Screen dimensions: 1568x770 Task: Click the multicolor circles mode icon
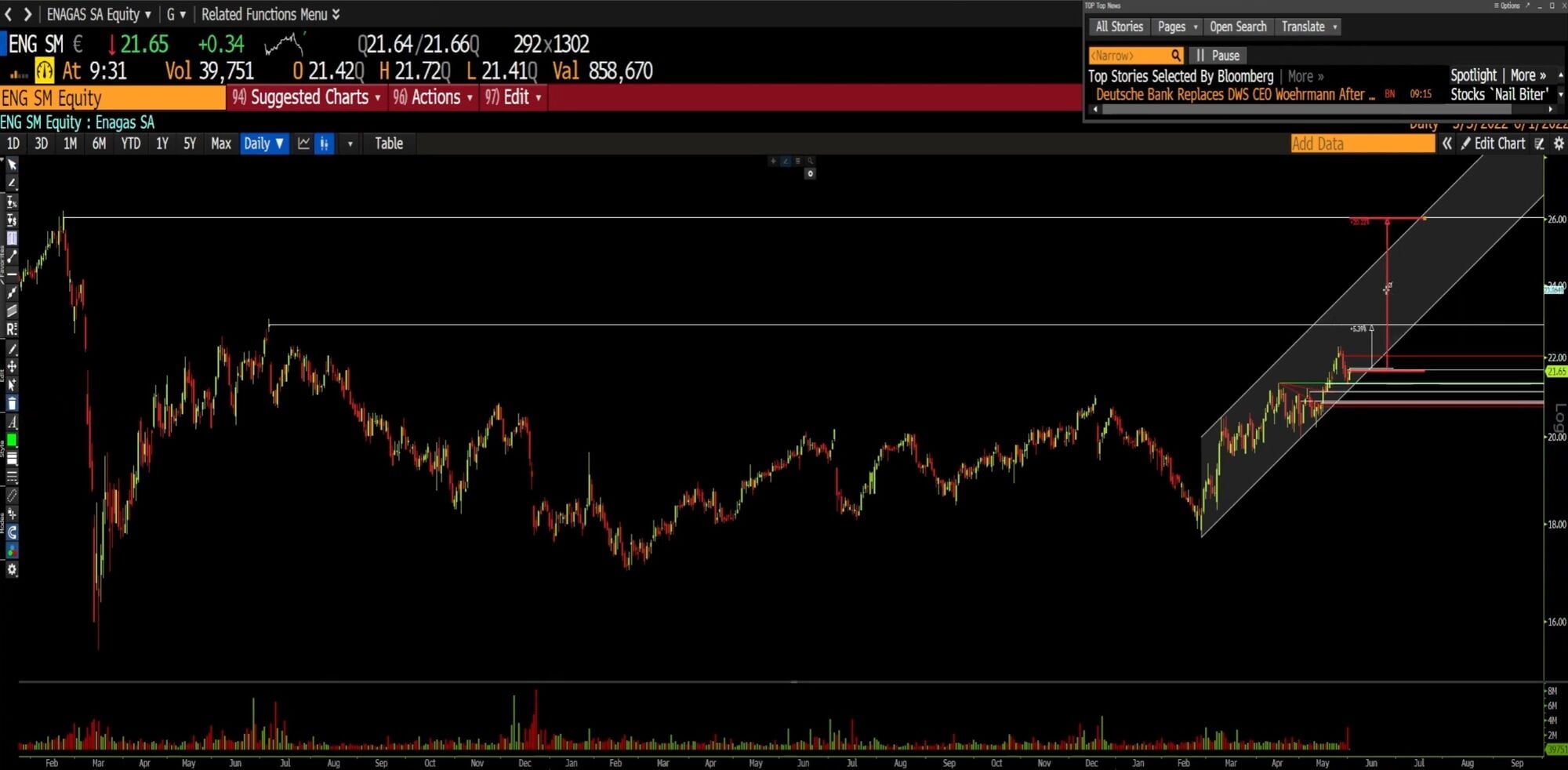point(12,551)
